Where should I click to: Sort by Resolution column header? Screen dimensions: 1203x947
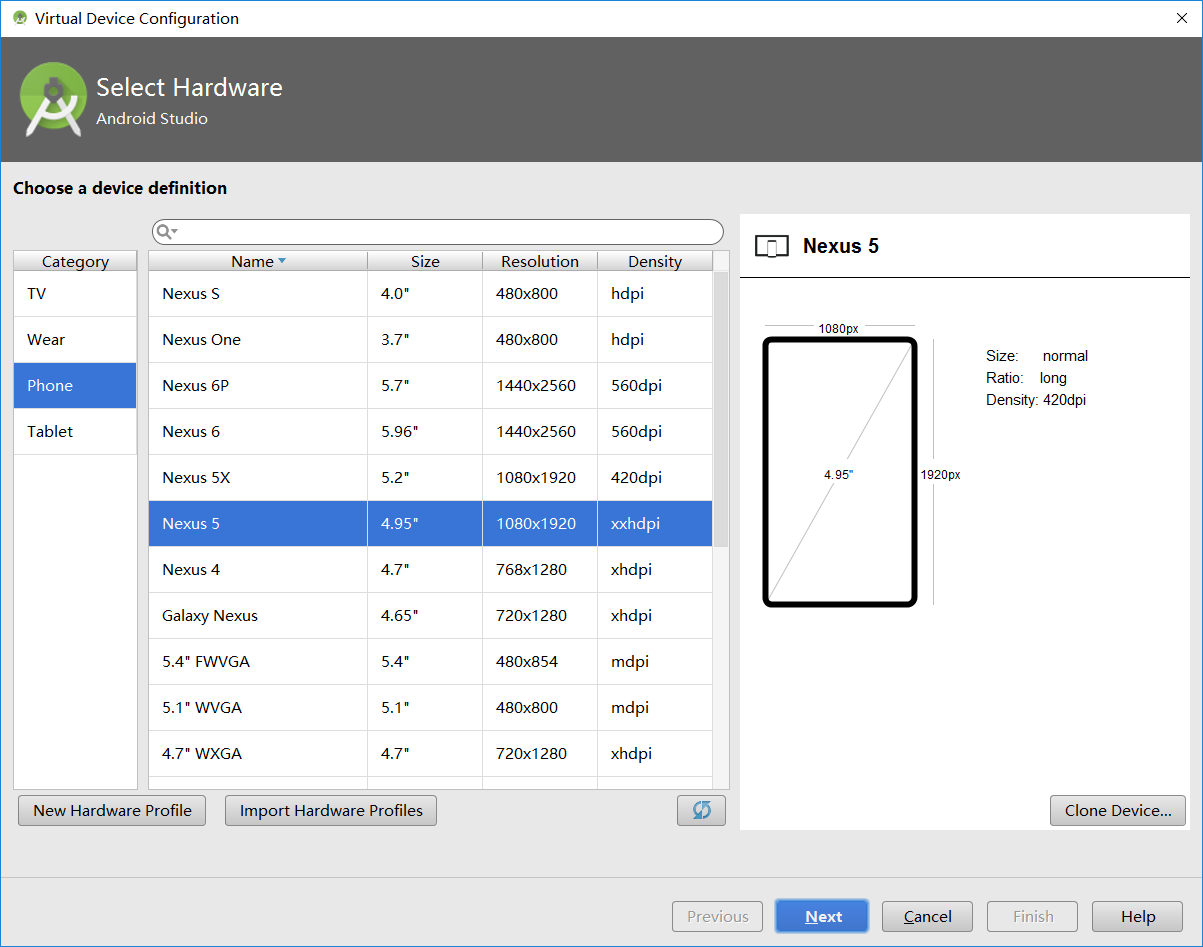540,261
